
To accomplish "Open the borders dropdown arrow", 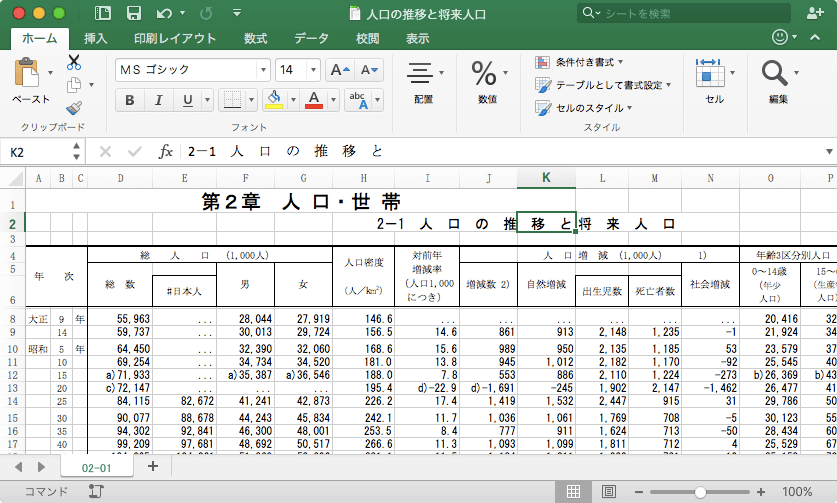I will (x=251, y=100).
